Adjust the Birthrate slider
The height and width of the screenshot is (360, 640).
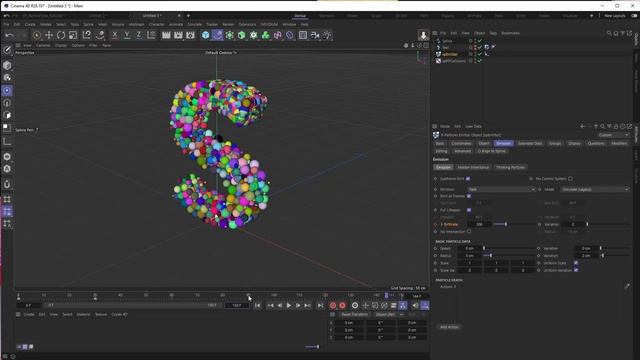513,224
